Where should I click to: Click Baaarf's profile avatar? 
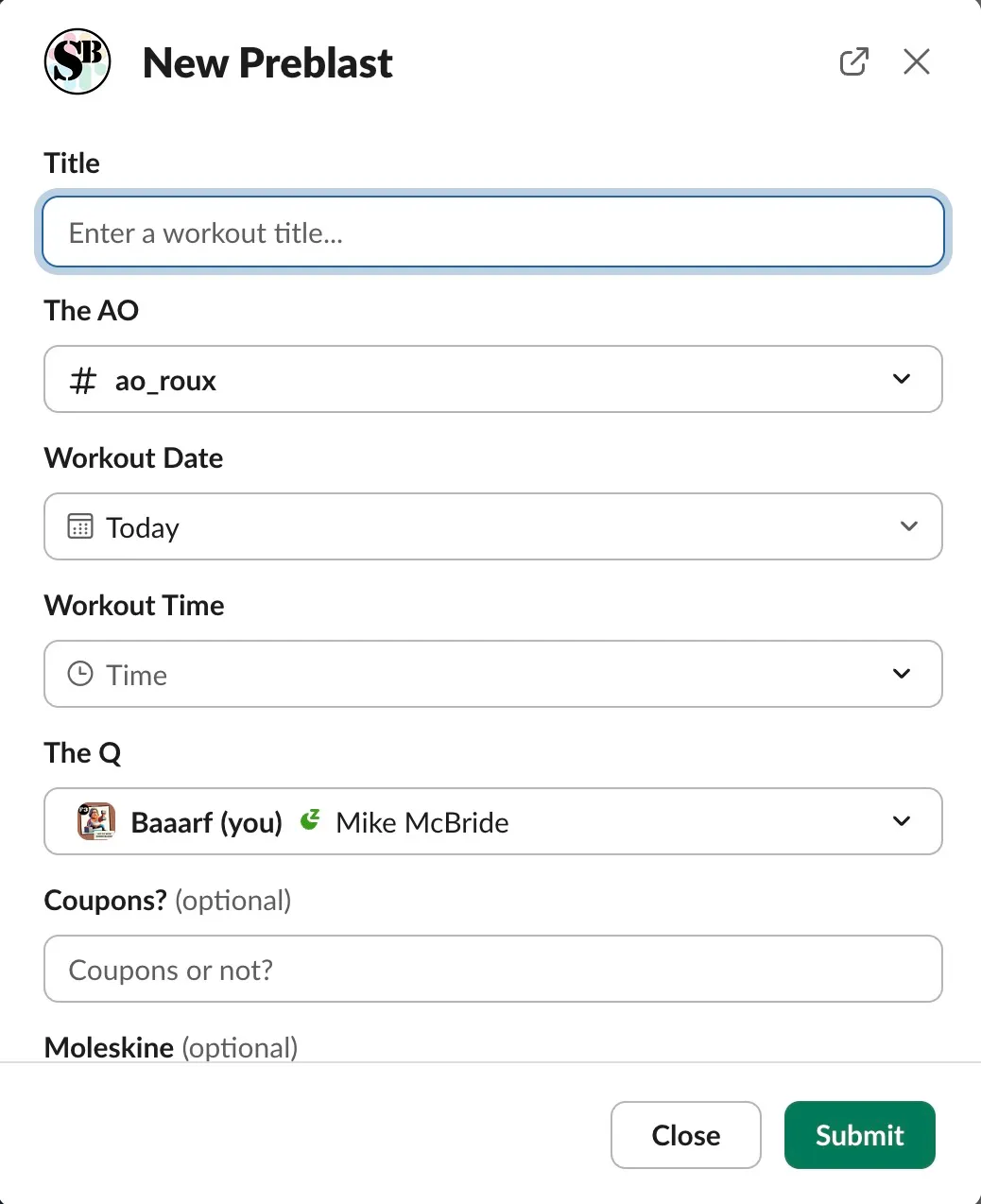pos(95,821)
